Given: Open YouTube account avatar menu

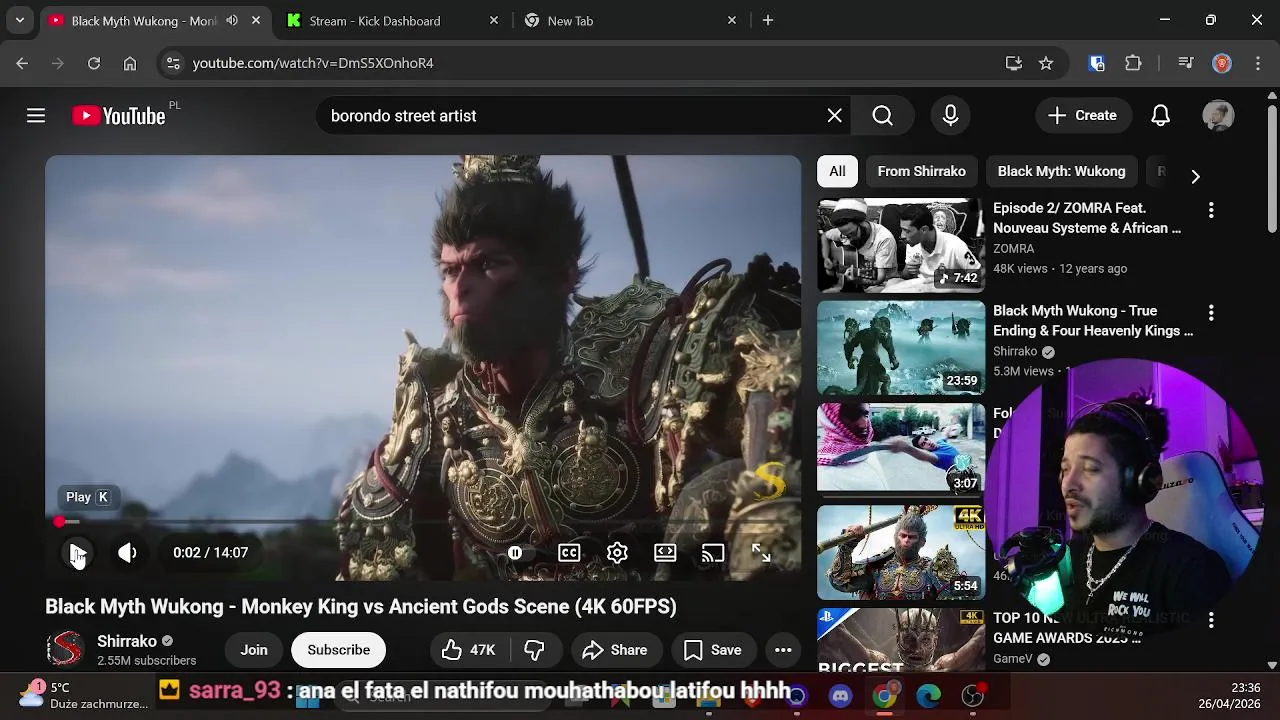Looking at the screenshot, I should pyautogui.click(x=1218, y=116).
